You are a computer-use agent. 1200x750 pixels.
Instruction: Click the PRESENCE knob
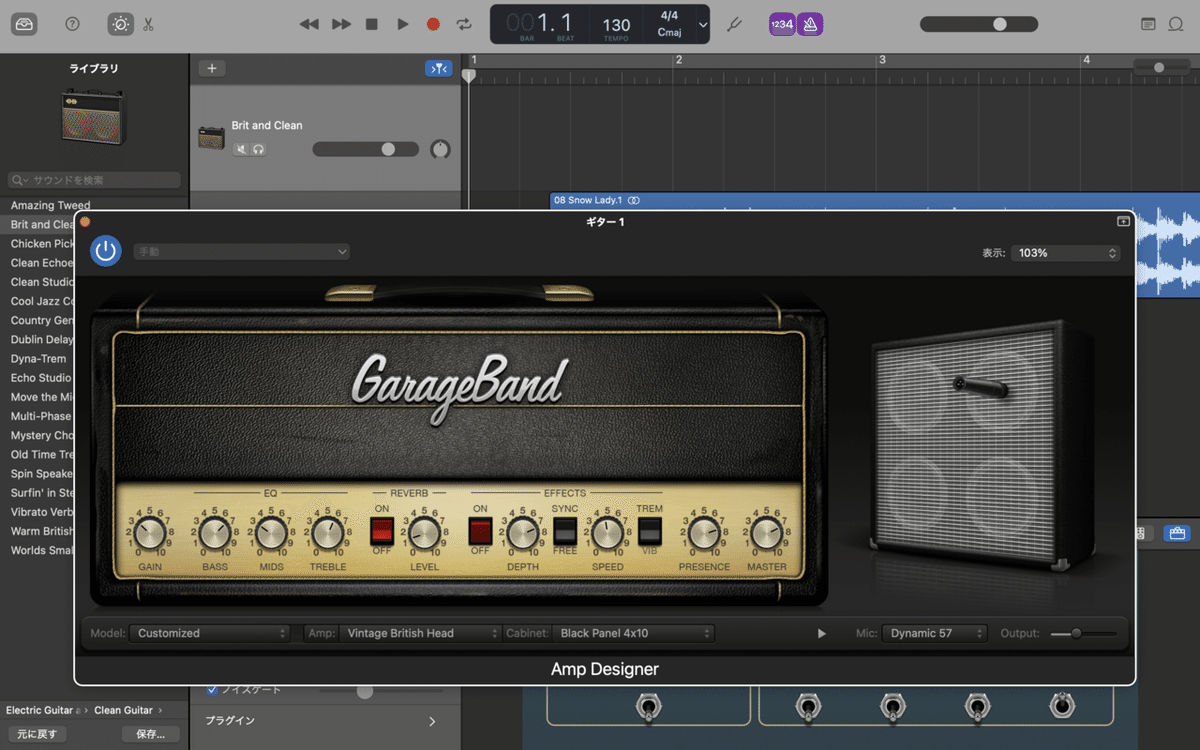point(704,533)
